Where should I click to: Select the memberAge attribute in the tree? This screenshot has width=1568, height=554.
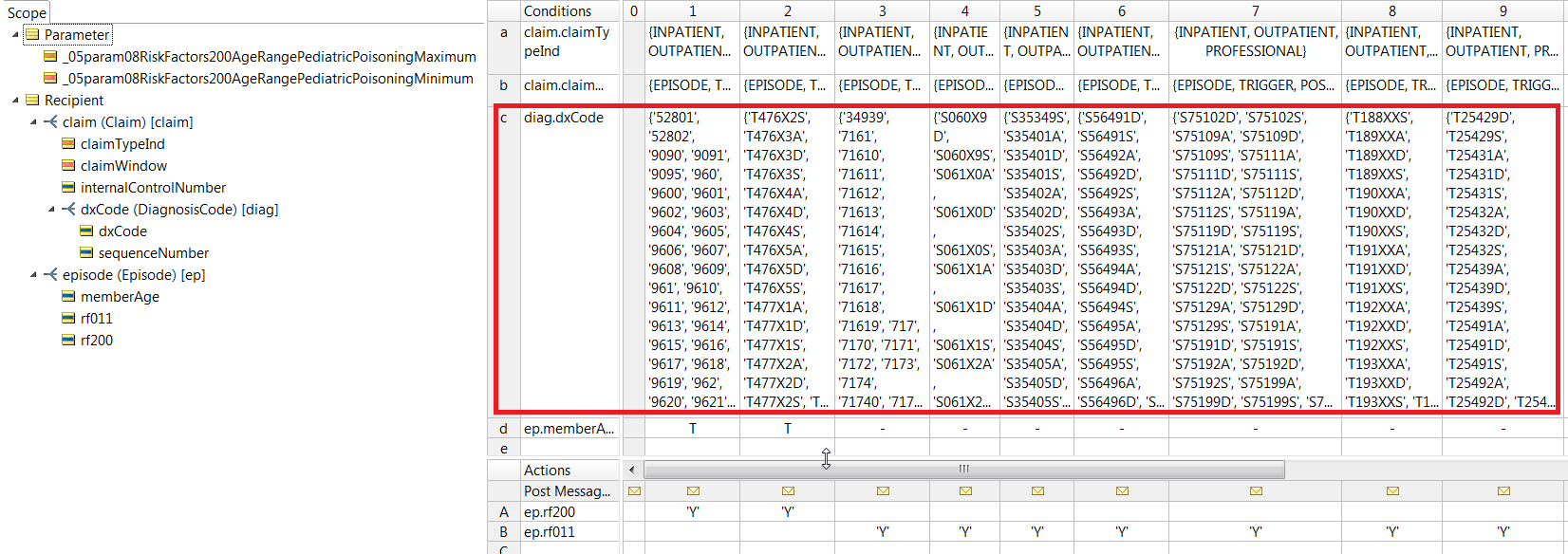tap(121, 297)
